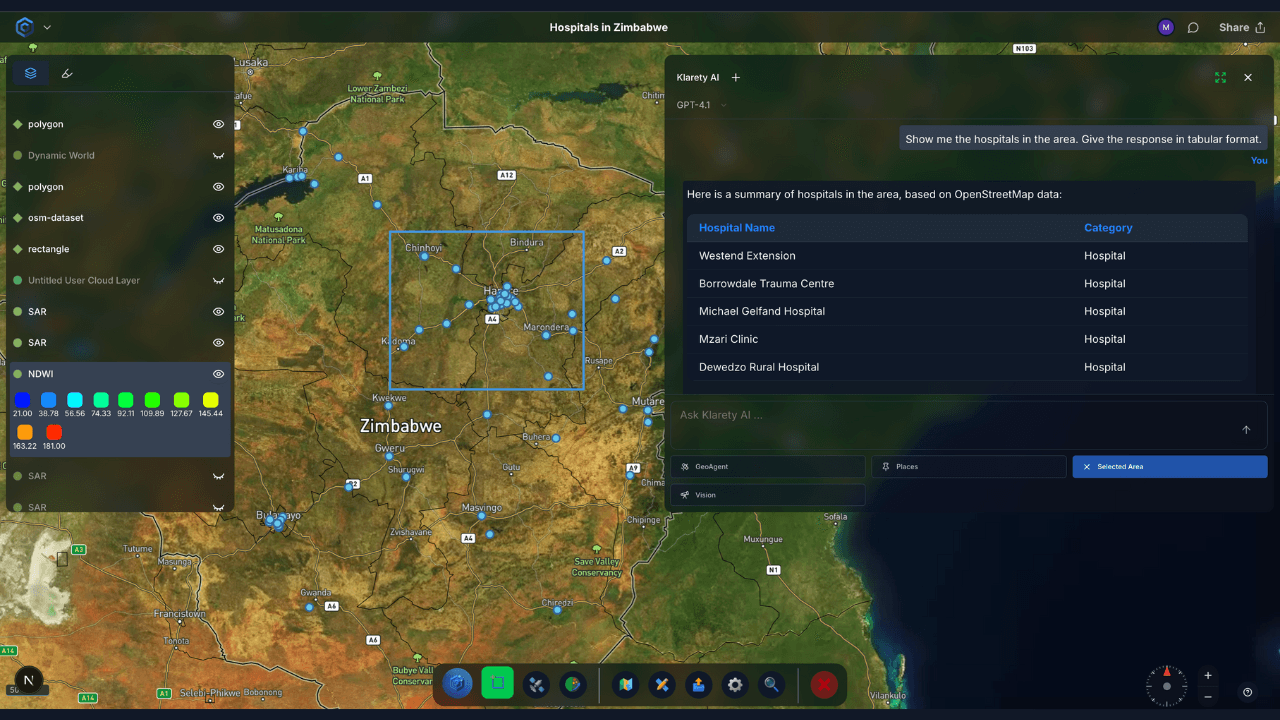Open the GPT-4.1 model dropdown
The width and height of the screenshot is (1280, 720).
702,105
